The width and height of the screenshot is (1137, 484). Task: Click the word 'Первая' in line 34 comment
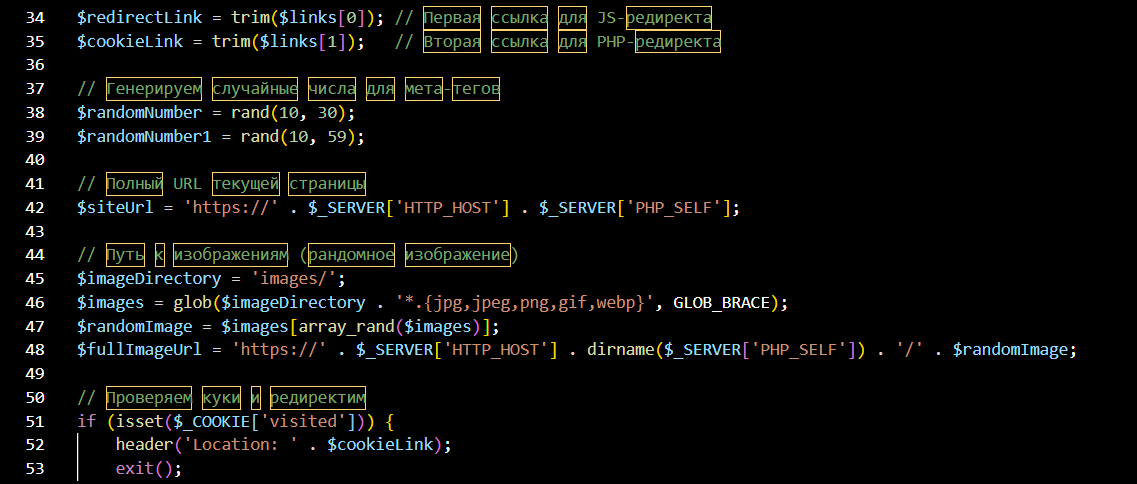click(452, 17)
